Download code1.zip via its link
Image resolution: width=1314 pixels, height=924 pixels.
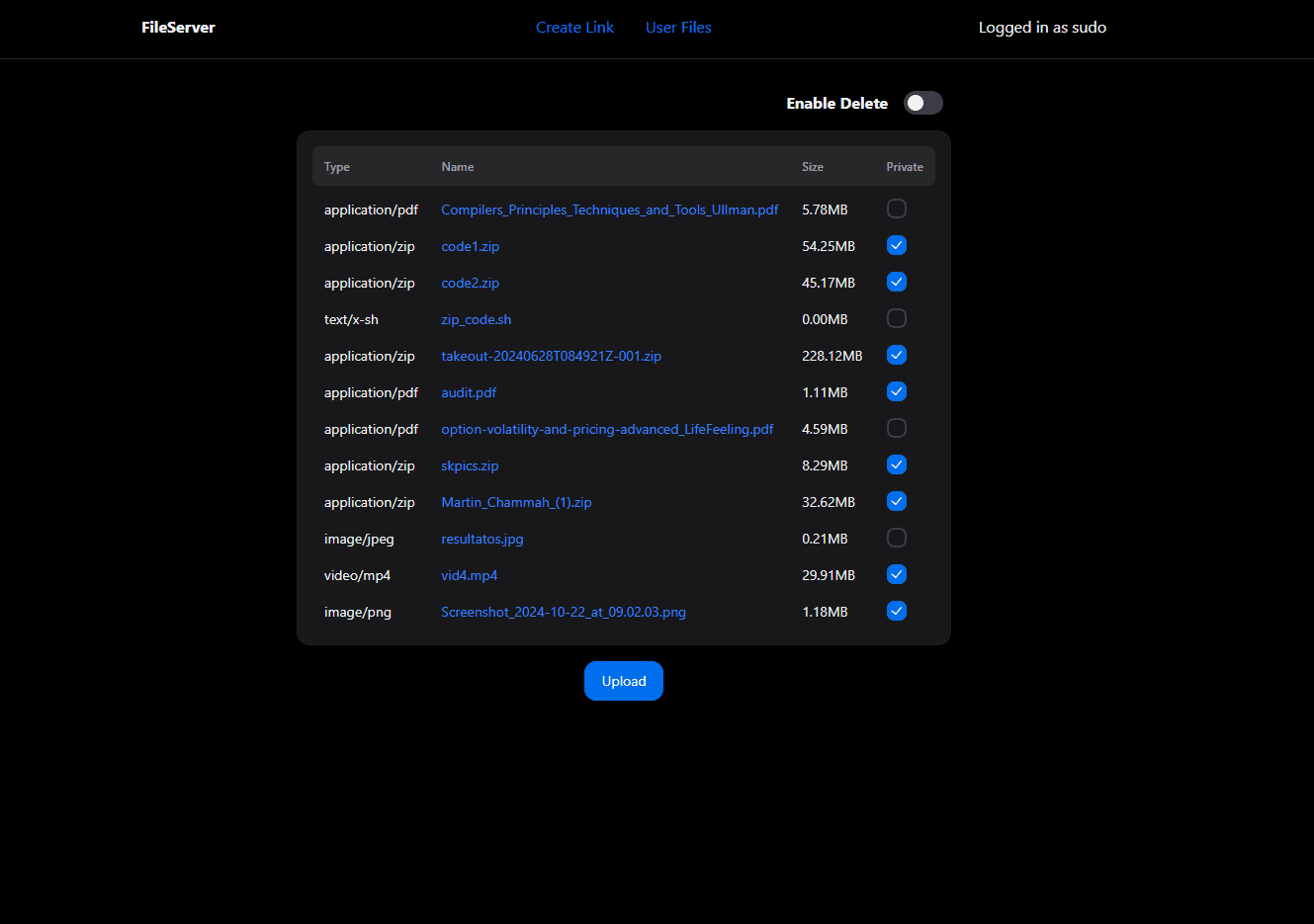(x=470, y=245)
